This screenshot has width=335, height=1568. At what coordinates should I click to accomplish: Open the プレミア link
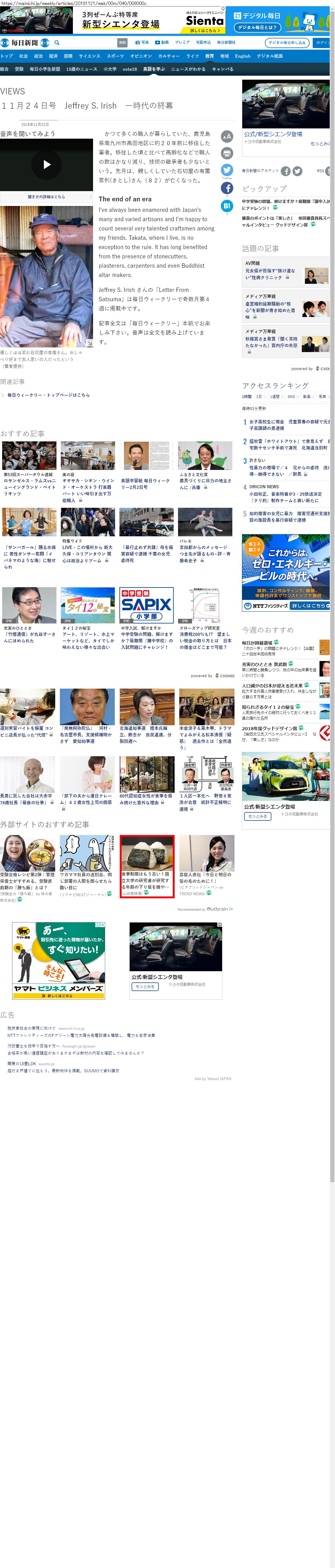[x=182, y=42]
